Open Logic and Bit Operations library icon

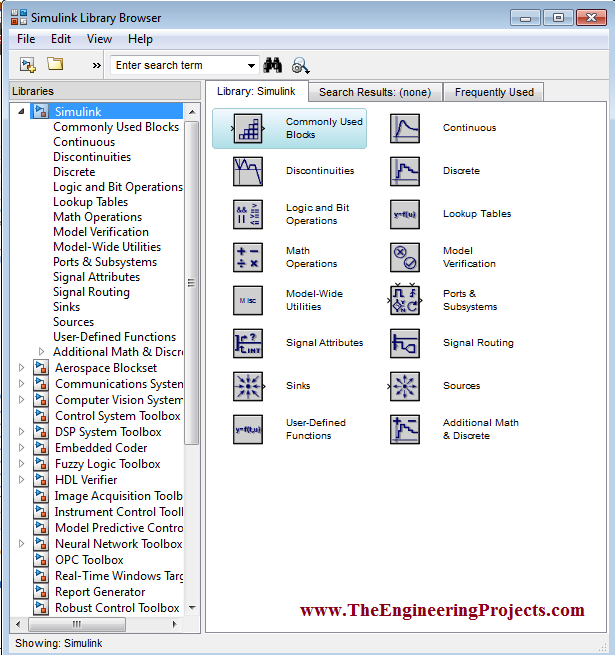point(248,214)
